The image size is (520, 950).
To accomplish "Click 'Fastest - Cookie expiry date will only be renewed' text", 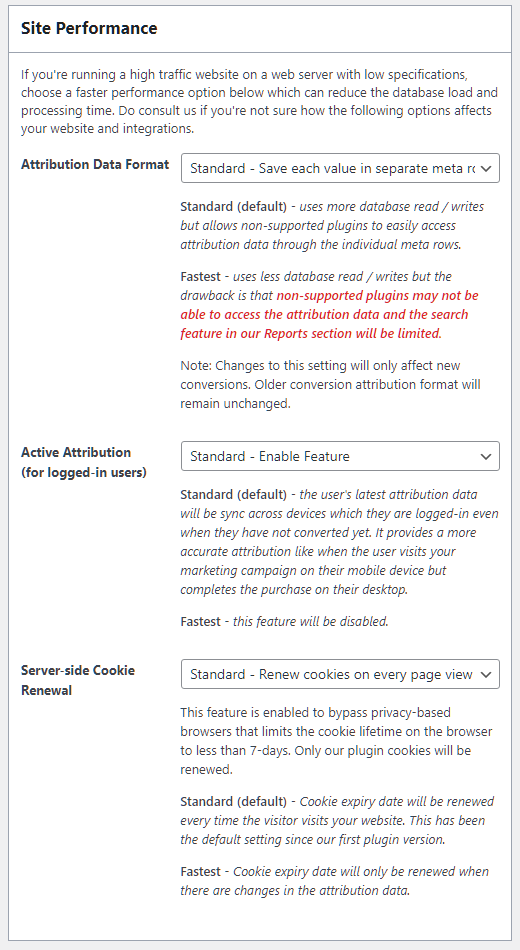I will tap(335, 881).
